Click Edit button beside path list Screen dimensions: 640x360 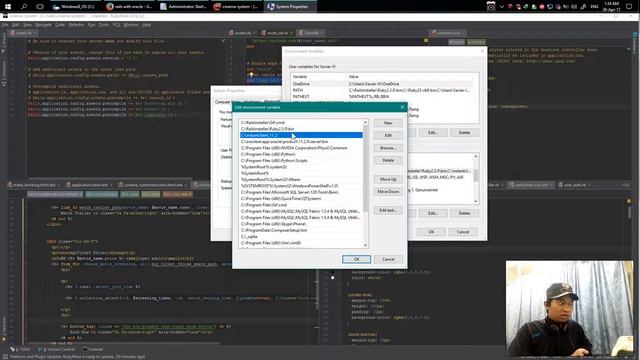pos(388,135)
